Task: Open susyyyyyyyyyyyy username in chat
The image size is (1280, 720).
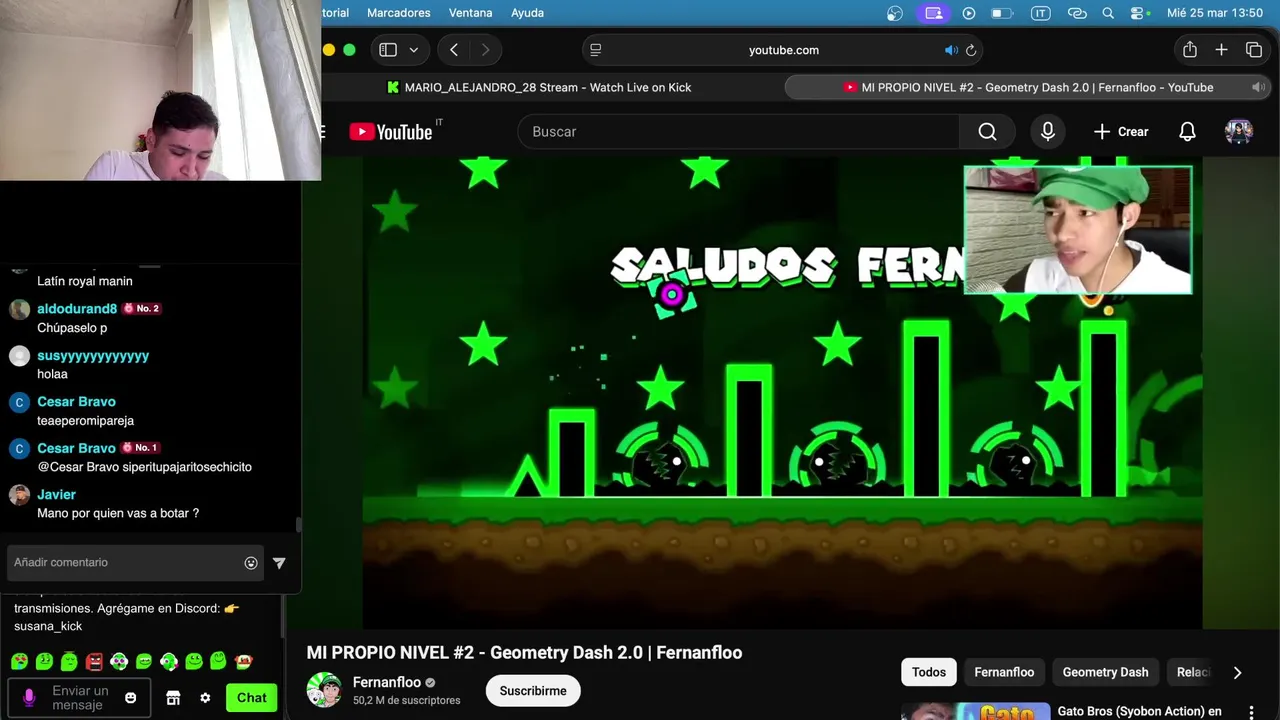Action: [x=93, y=356]
